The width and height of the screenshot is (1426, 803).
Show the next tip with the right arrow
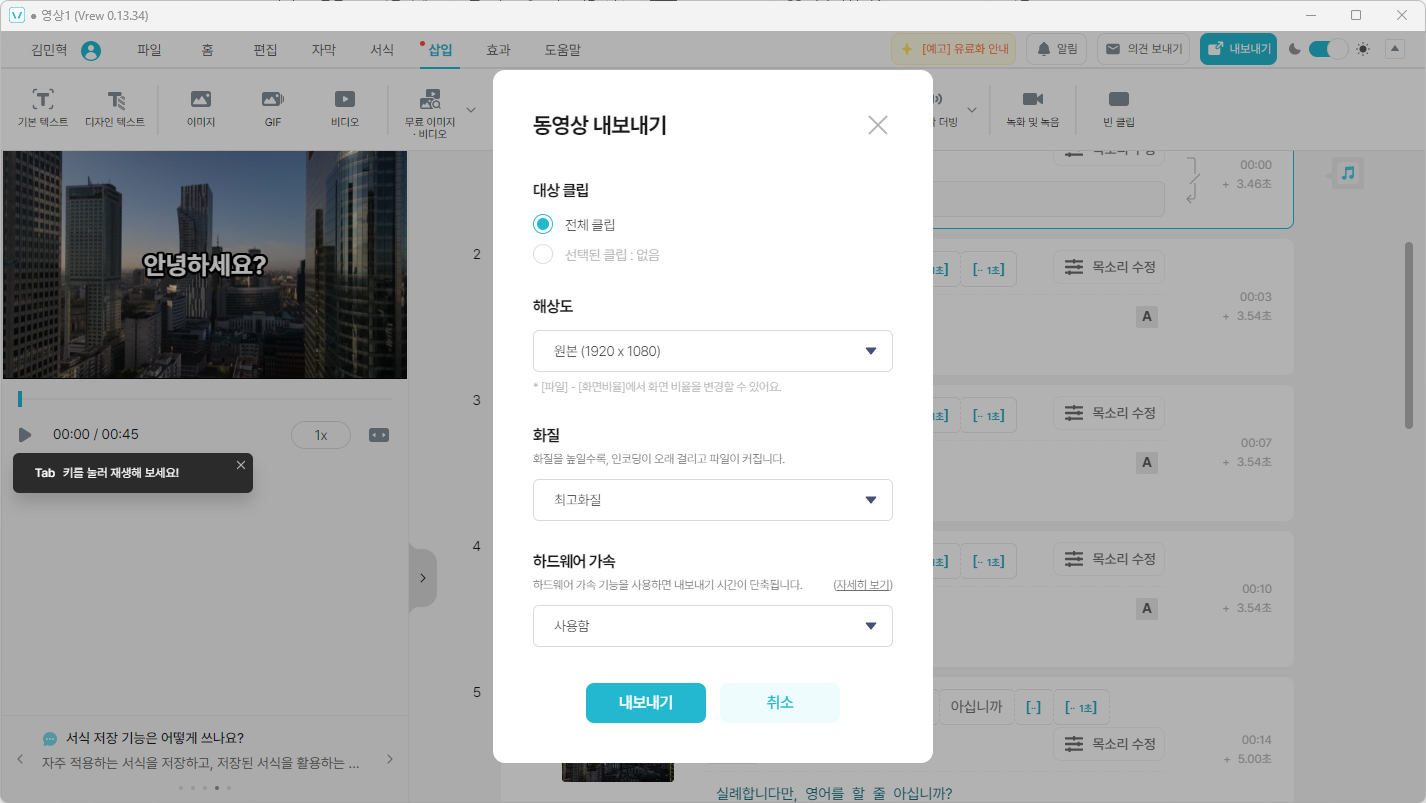pos(390,759)
